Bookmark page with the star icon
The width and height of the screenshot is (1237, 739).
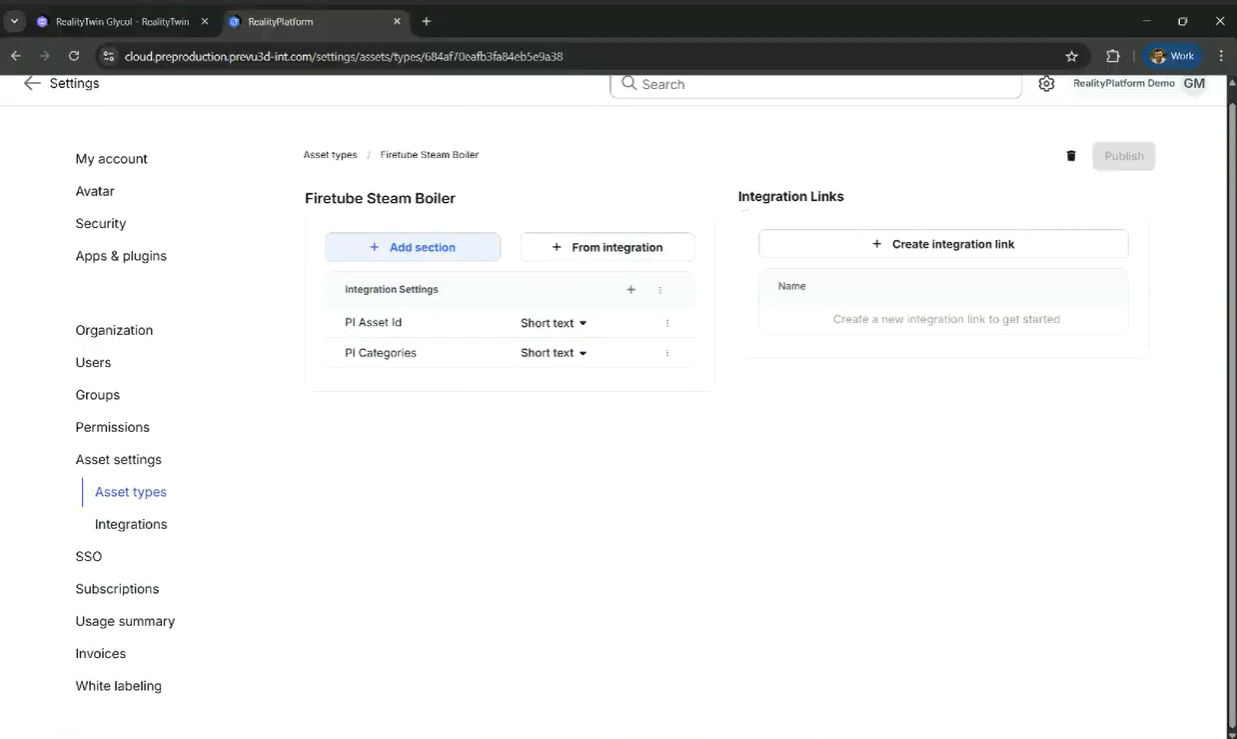1072,56
